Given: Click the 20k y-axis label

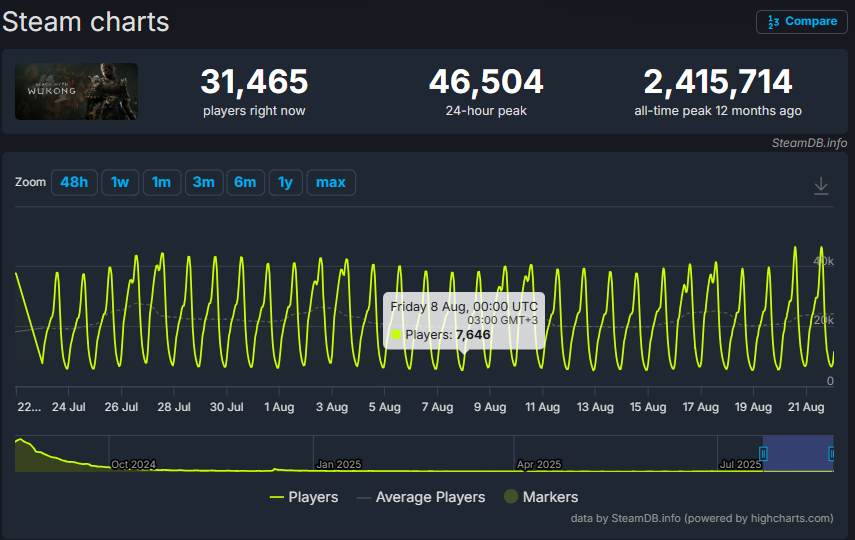Looking at the screenshot, I should 823,320.
